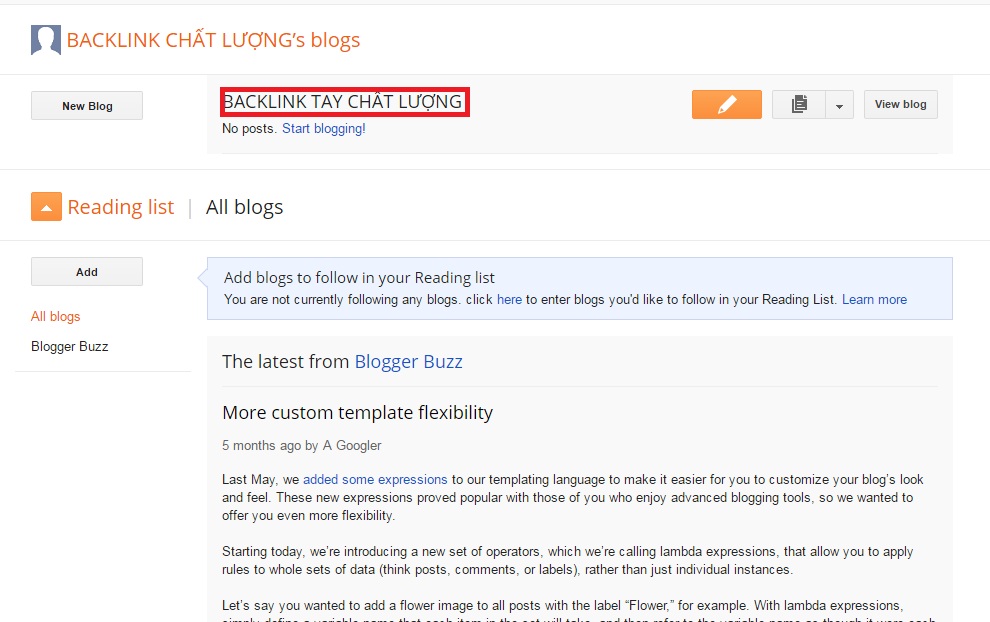Open 'More custom template flexibility' post title
Viewport: 990px width, 622px height.
click(357, 413)
